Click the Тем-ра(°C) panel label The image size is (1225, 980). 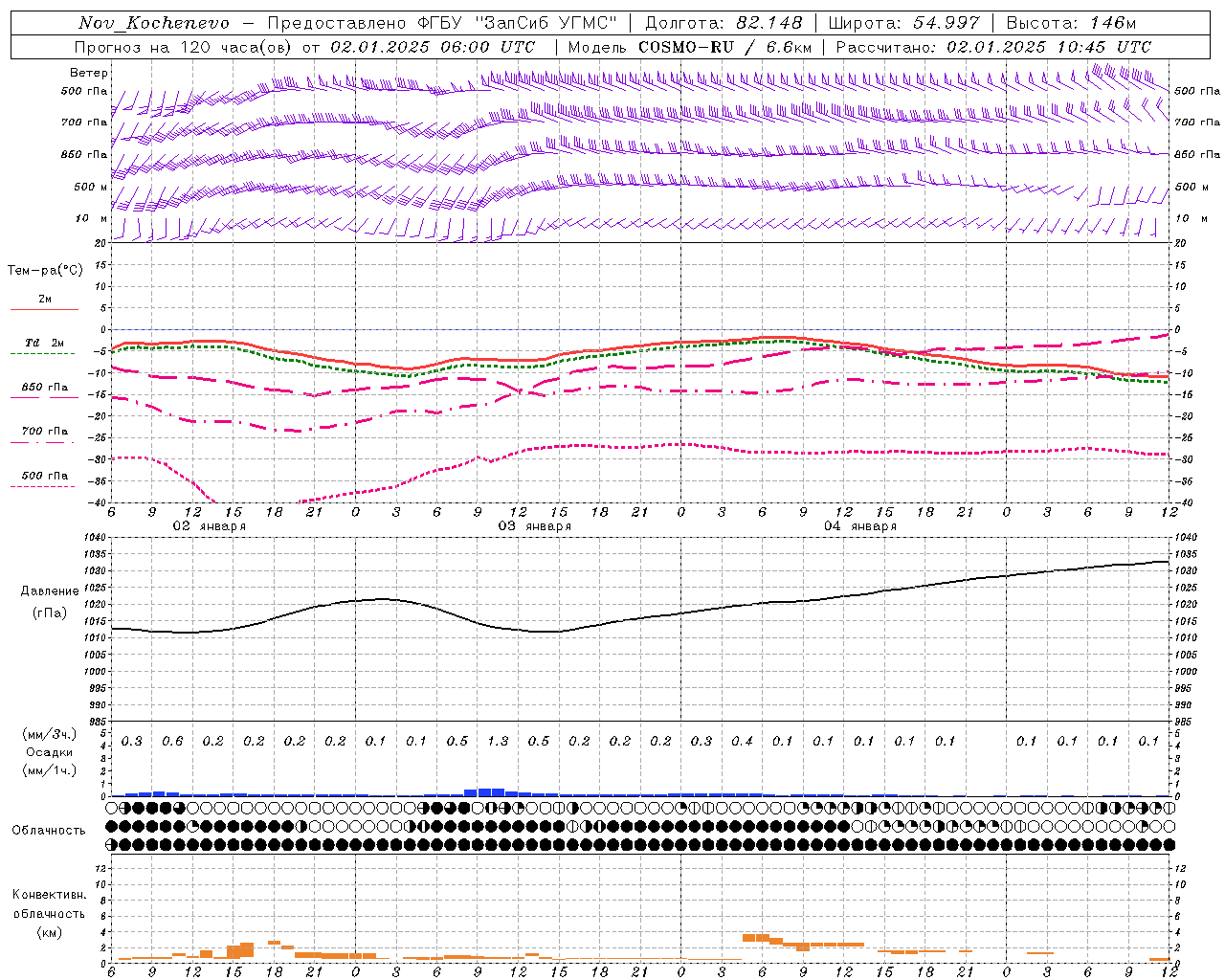(45, 271)
